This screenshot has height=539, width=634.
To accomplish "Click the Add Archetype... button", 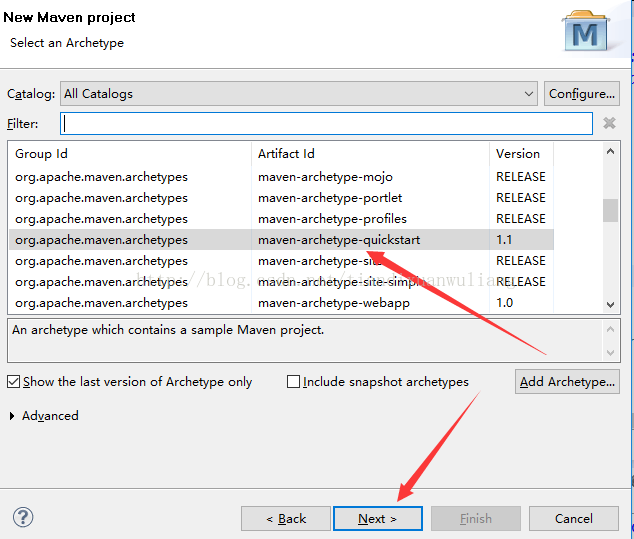I will [567, 381].
